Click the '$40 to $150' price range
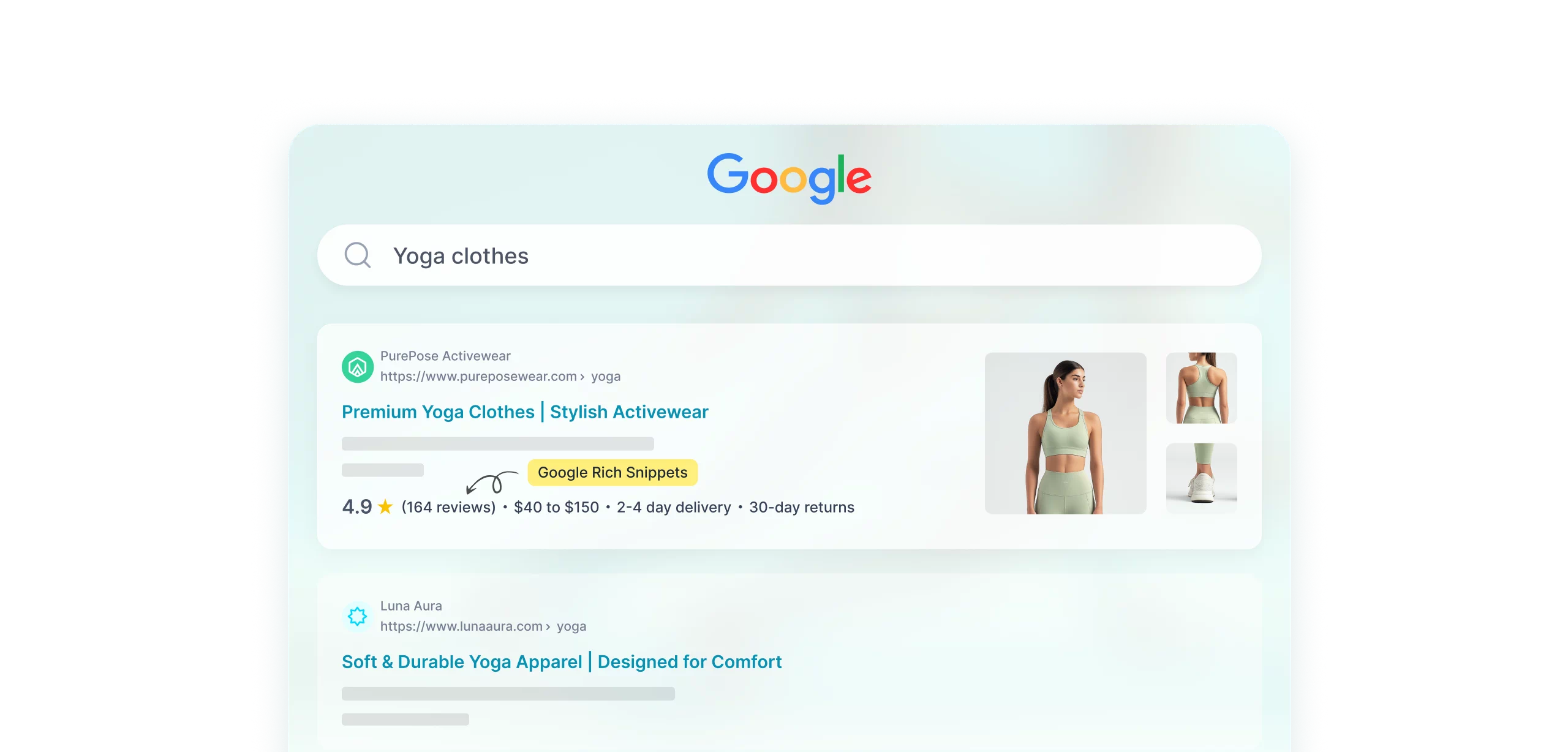Screen dimensions: 1568x752 (x=556, y=507)
